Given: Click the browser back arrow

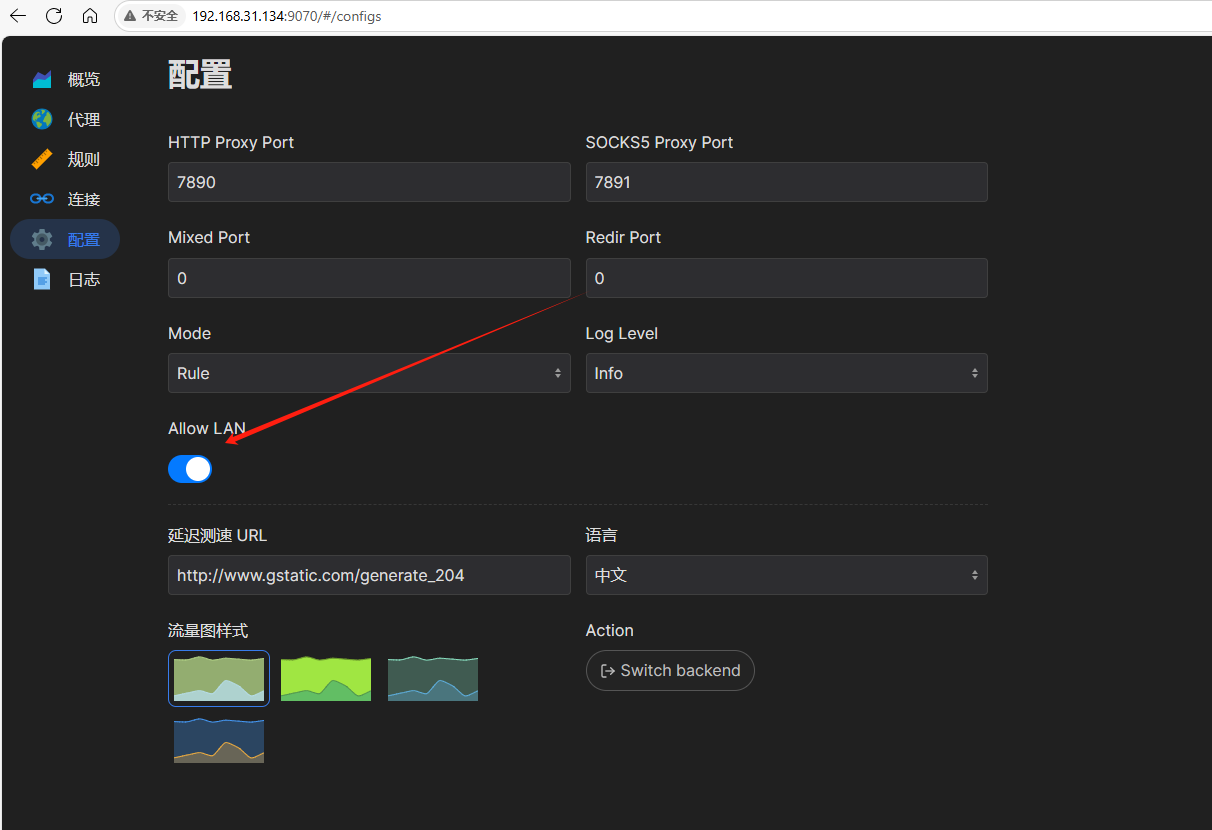Looking at the screenshot, I should coord(18,16).
